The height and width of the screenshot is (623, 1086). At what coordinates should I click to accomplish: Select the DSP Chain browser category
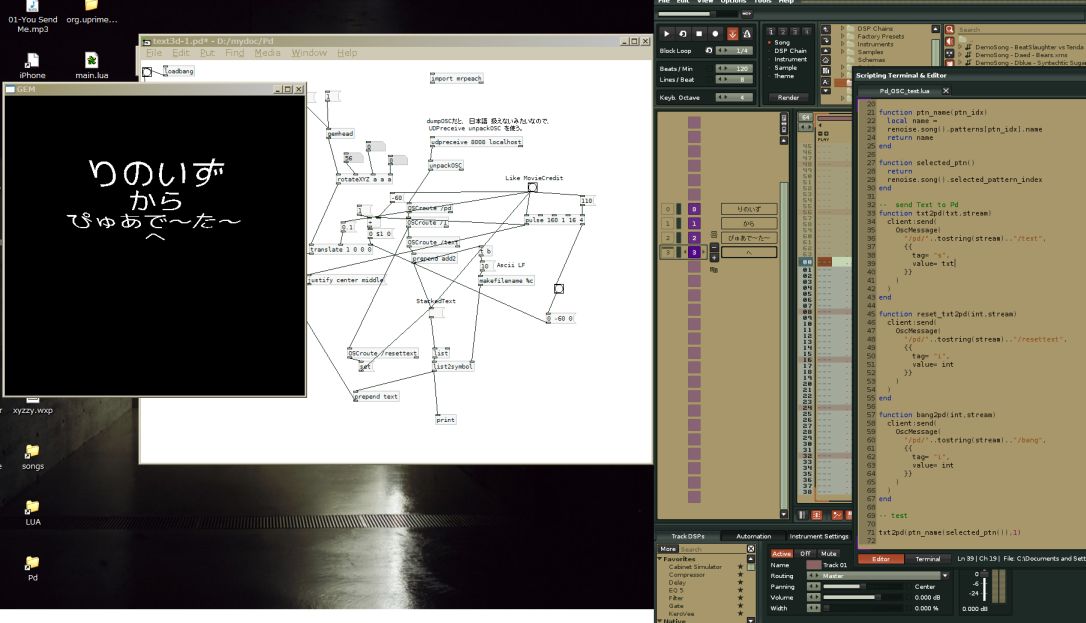coord(790,51)
